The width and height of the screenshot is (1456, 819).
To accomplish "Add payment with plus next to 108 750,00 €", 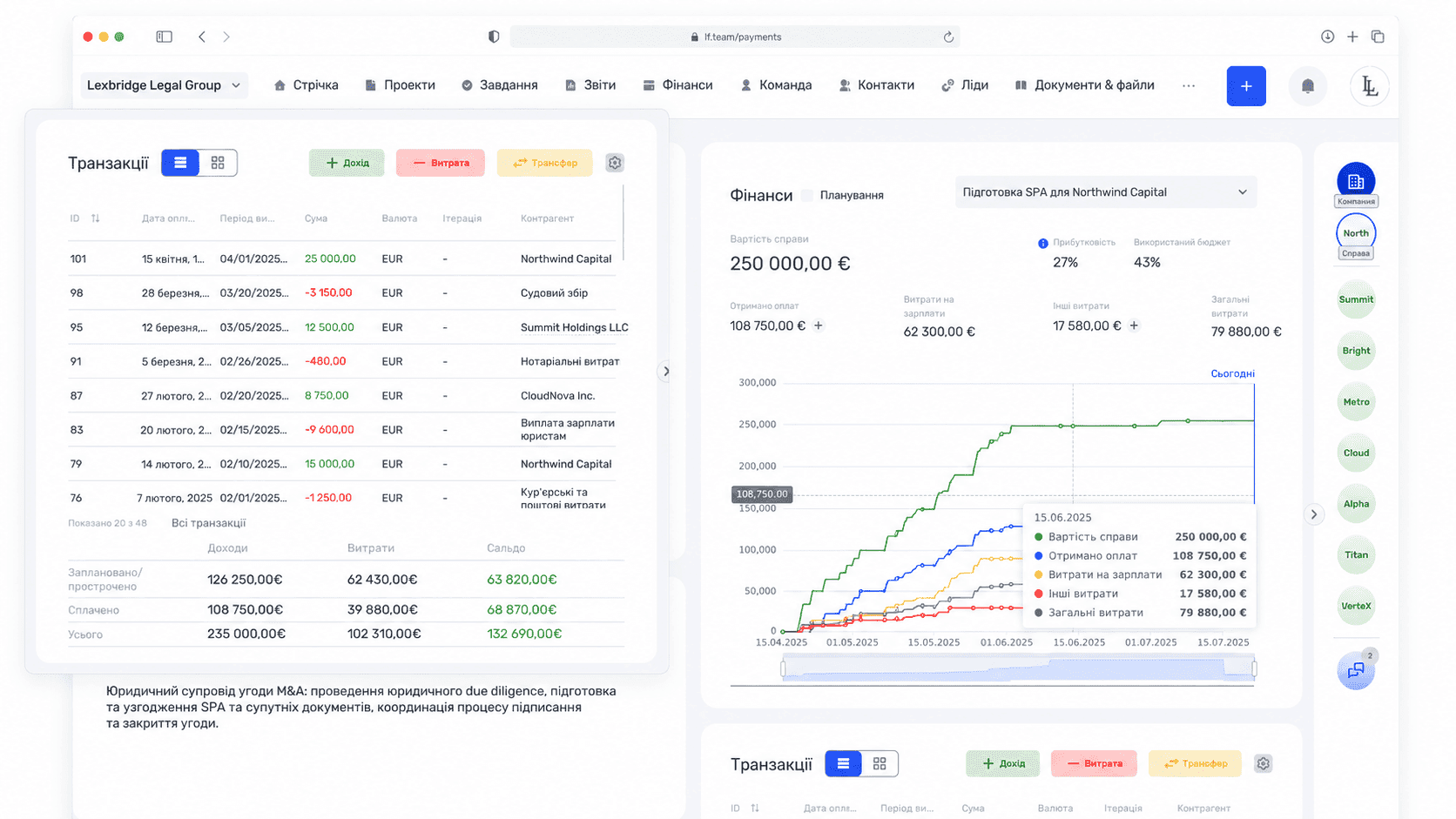I will click(x=819, y=326).
